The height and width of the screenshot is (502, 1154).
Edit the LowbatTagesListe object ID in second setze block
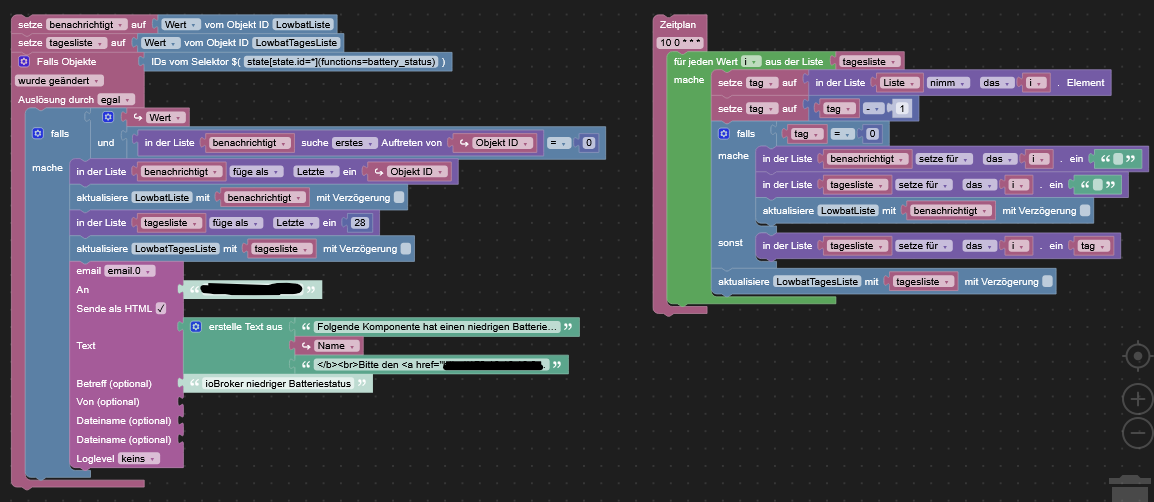point(297,43)
